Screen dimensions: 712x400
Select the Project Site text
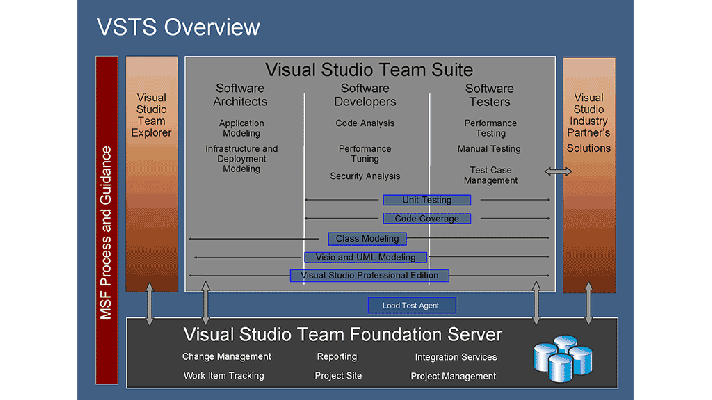(338, 376)
